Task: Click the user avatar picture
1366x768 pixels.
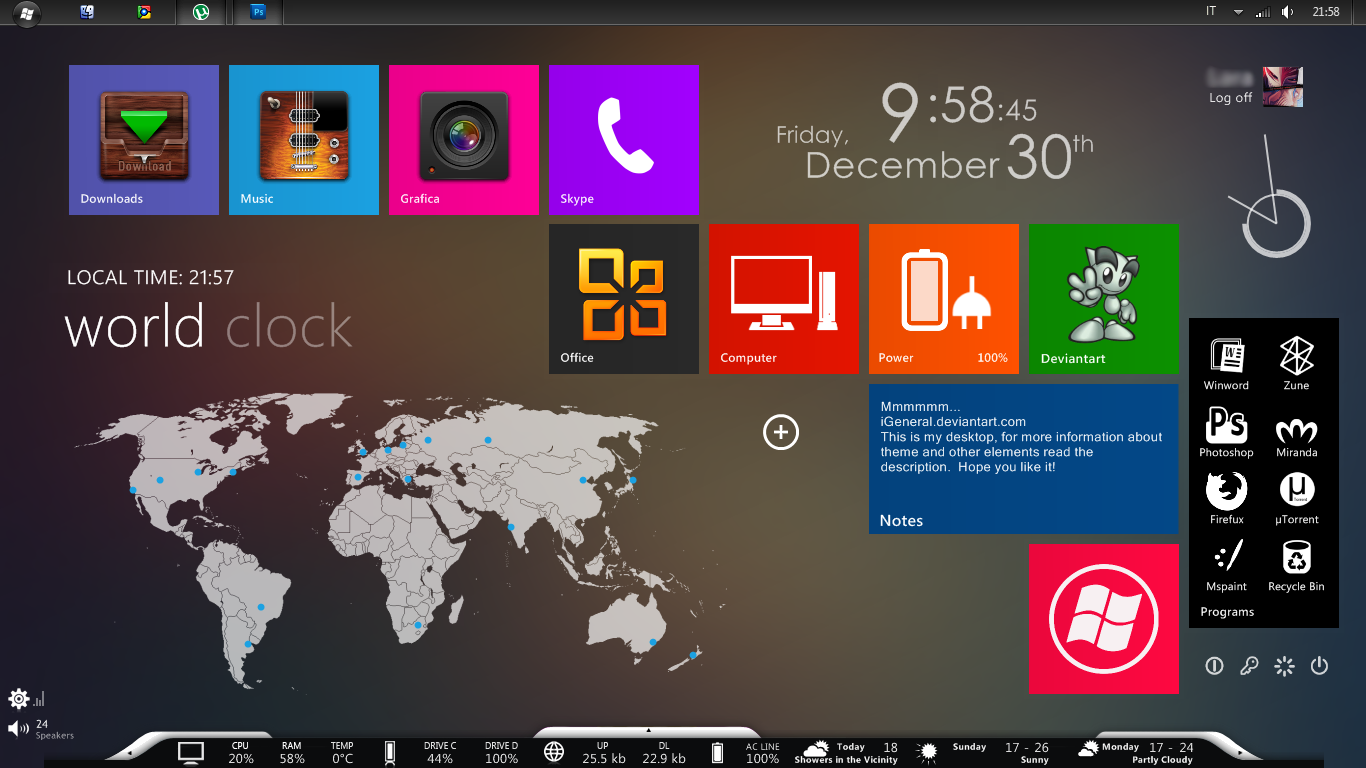Action: (1283, 87)
